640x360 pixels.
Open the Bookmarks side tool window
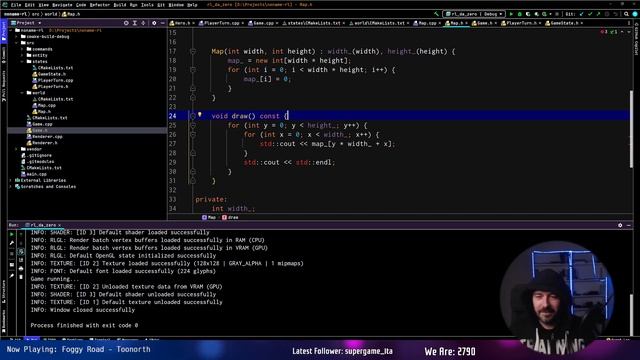click(4, 320)
